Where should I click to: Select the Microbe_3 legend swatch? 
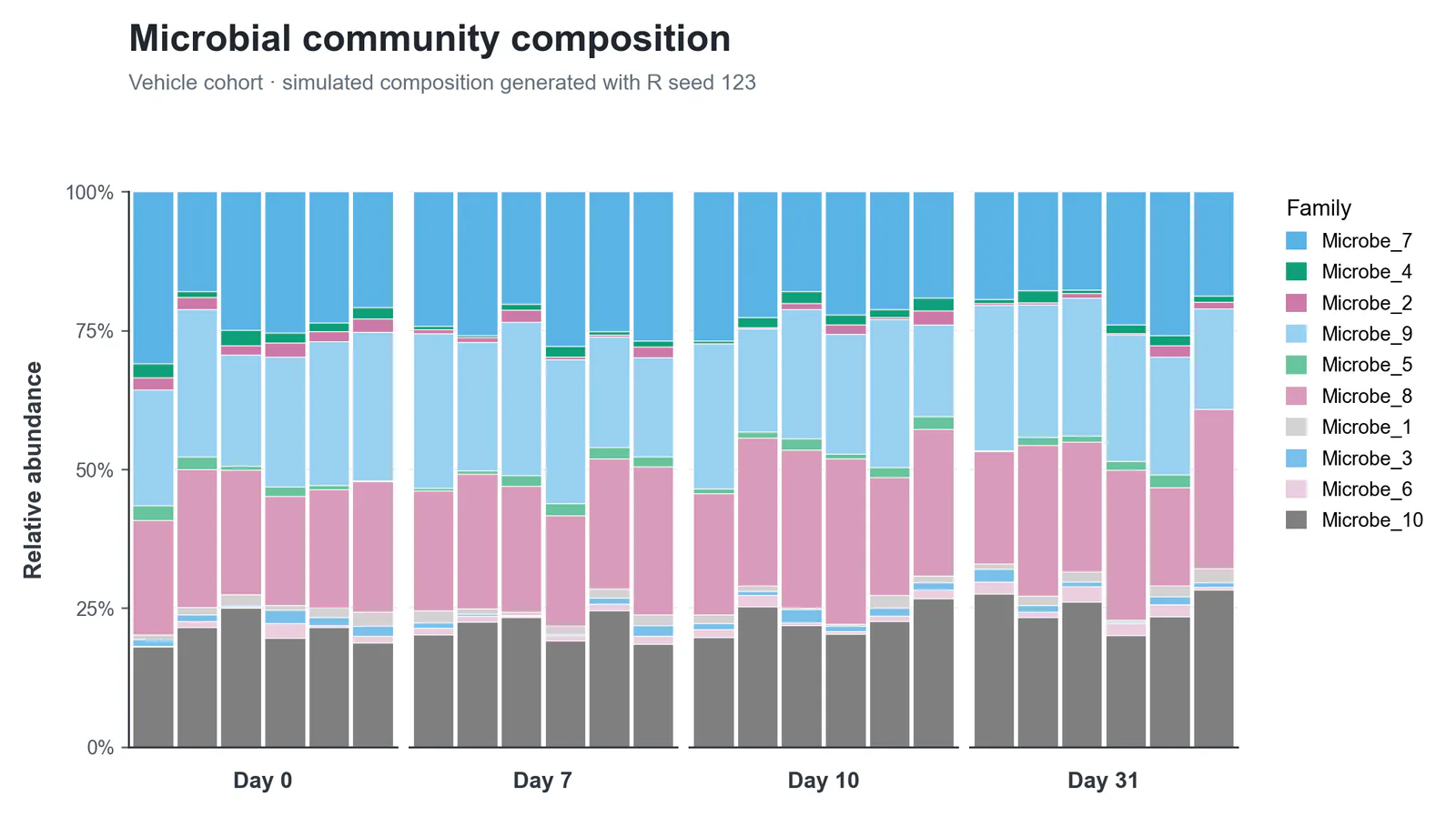point(1296,458)
